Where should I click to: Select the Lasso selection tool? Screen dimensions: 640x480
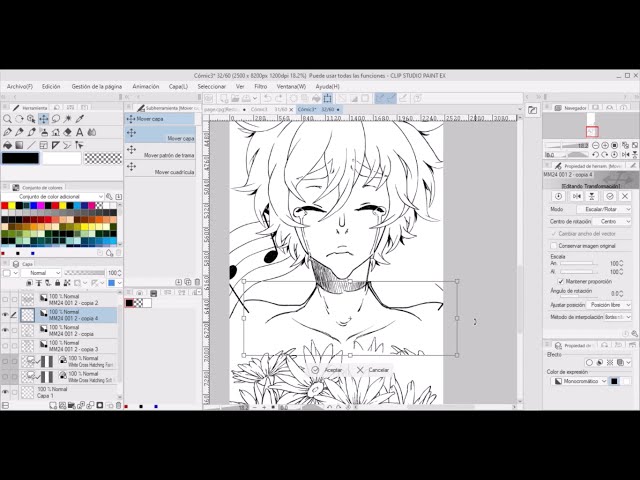(x=56, y=119)
